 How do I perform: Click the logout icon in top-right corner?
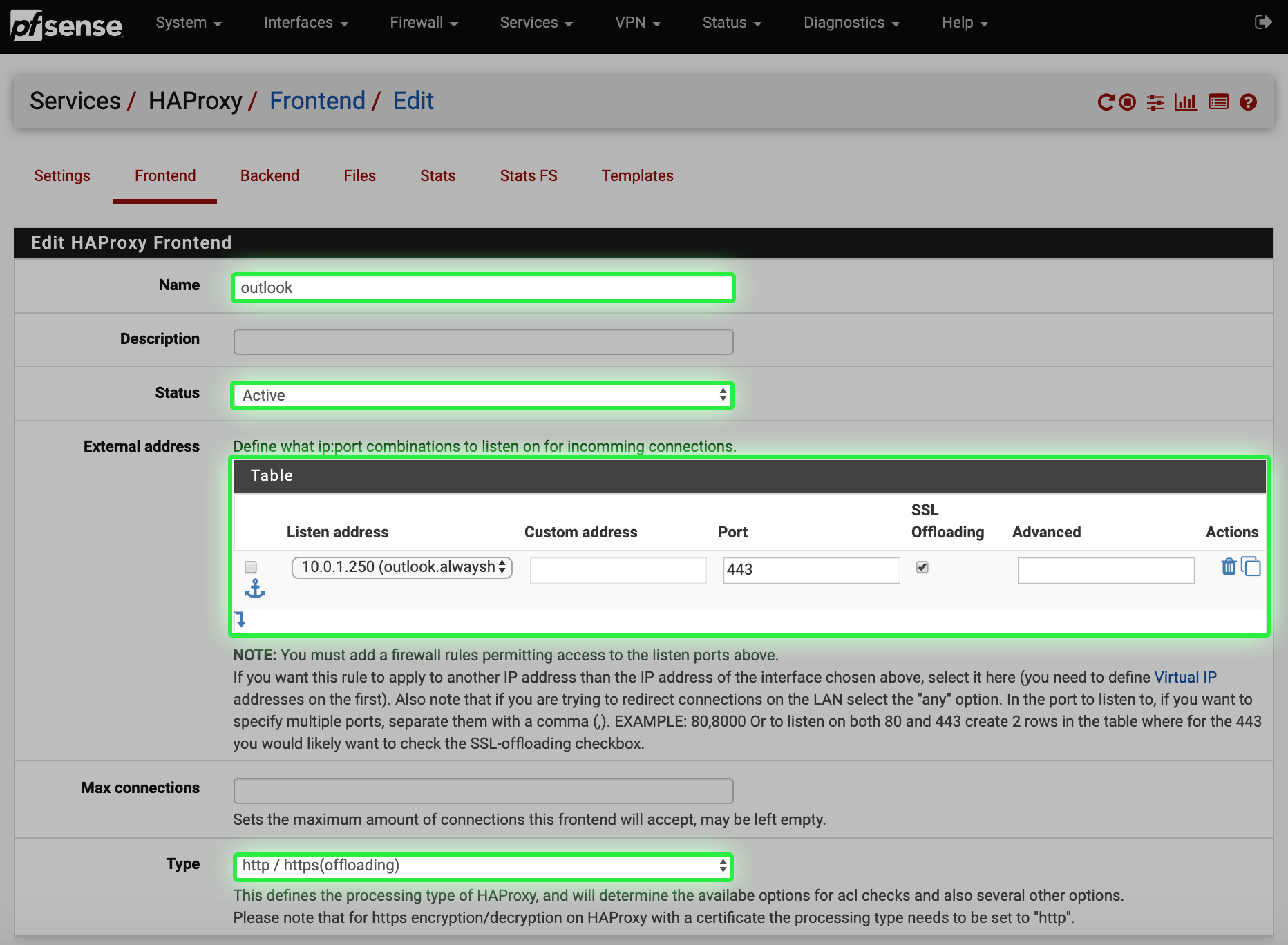coord(1264,21)
